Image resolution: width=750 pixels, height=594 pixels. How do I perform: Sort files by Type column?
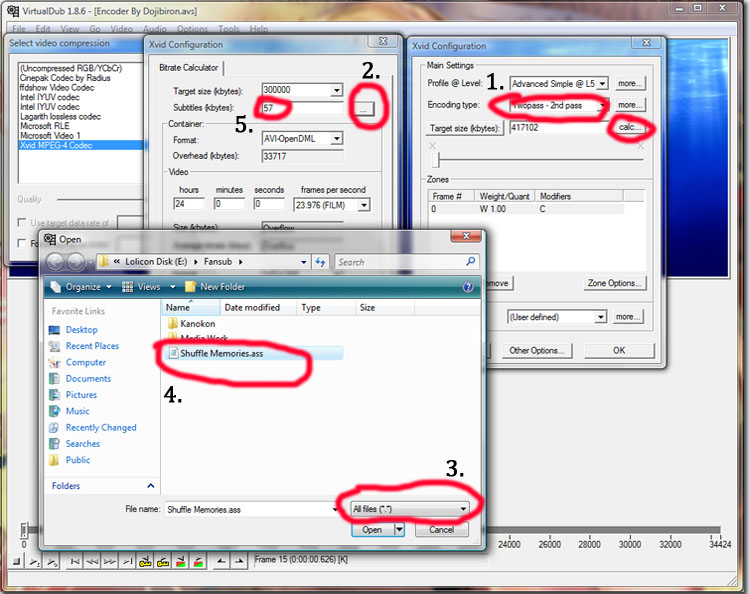[326, 308]
